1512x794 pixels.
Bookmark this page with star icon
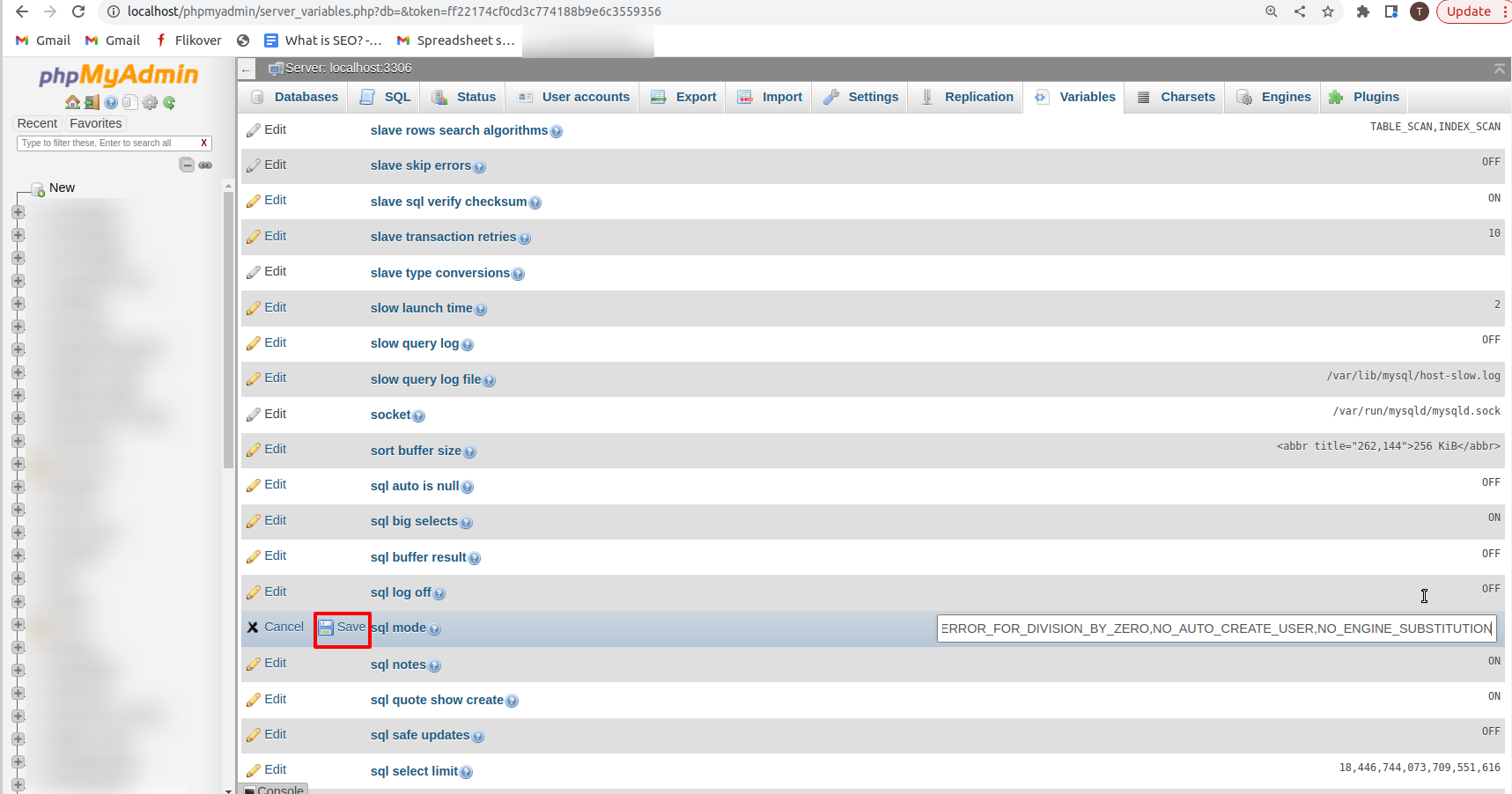[1328, 11]
